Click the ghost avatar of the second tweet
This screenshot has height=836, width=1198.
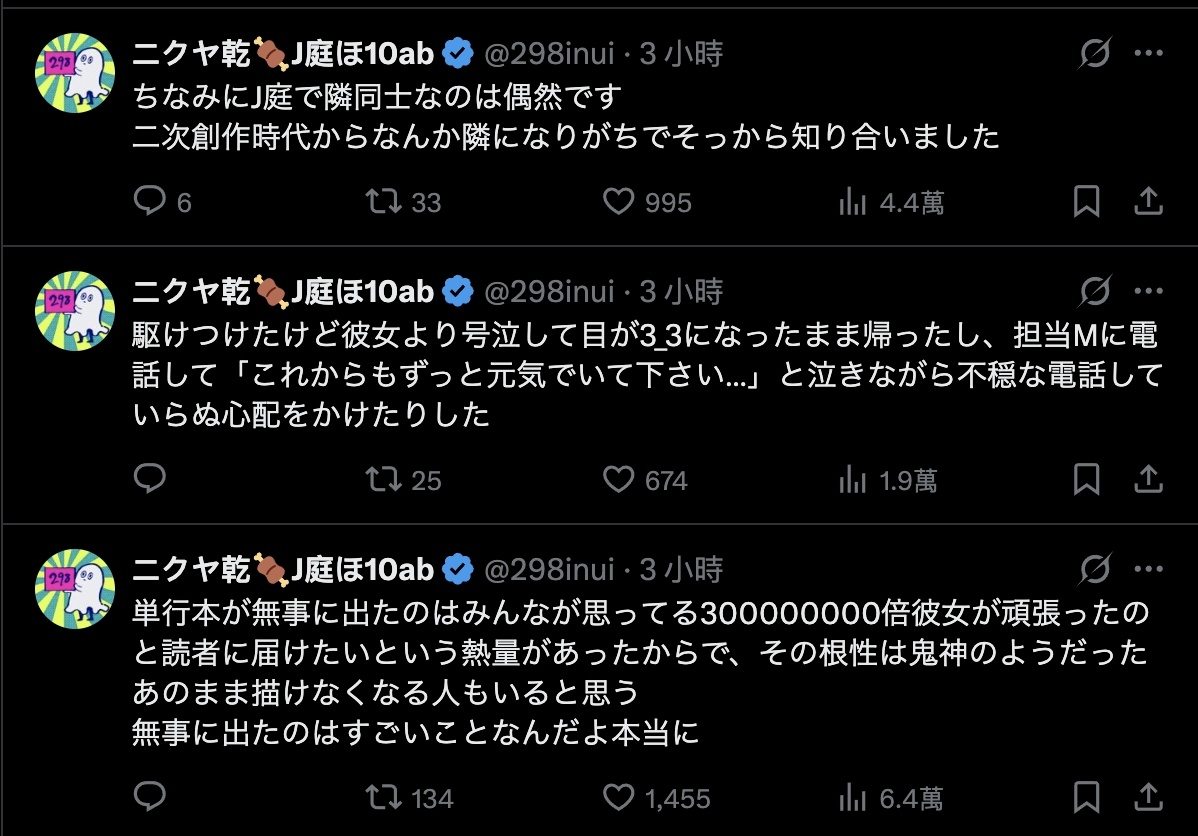75,311
